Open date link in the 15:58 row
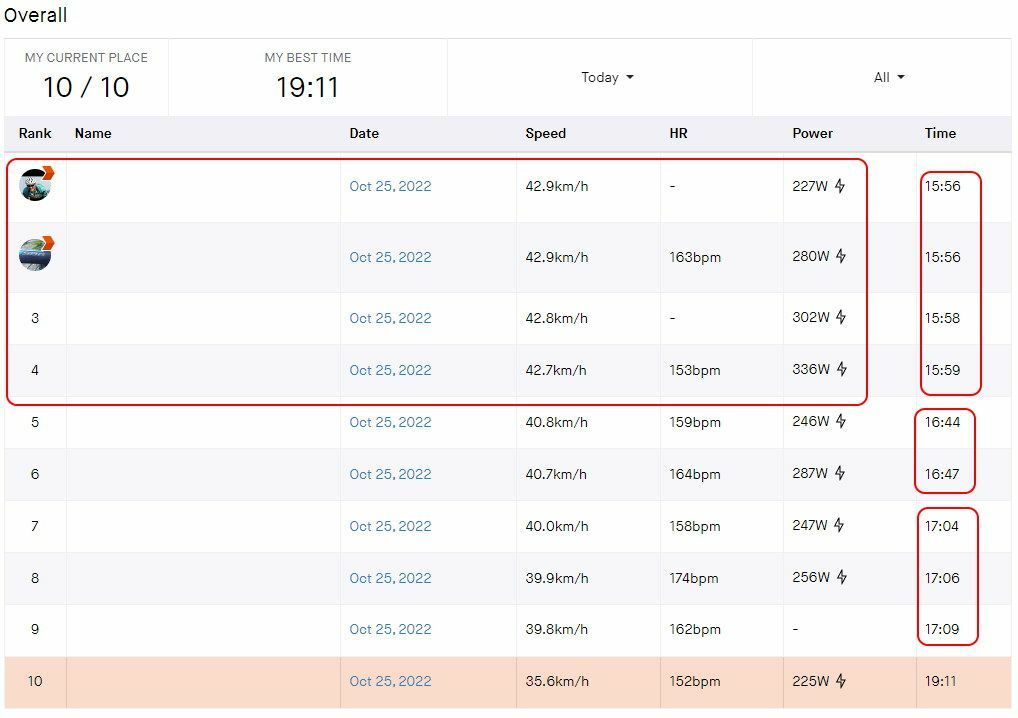1018x718 pixels. pos(390,318)
